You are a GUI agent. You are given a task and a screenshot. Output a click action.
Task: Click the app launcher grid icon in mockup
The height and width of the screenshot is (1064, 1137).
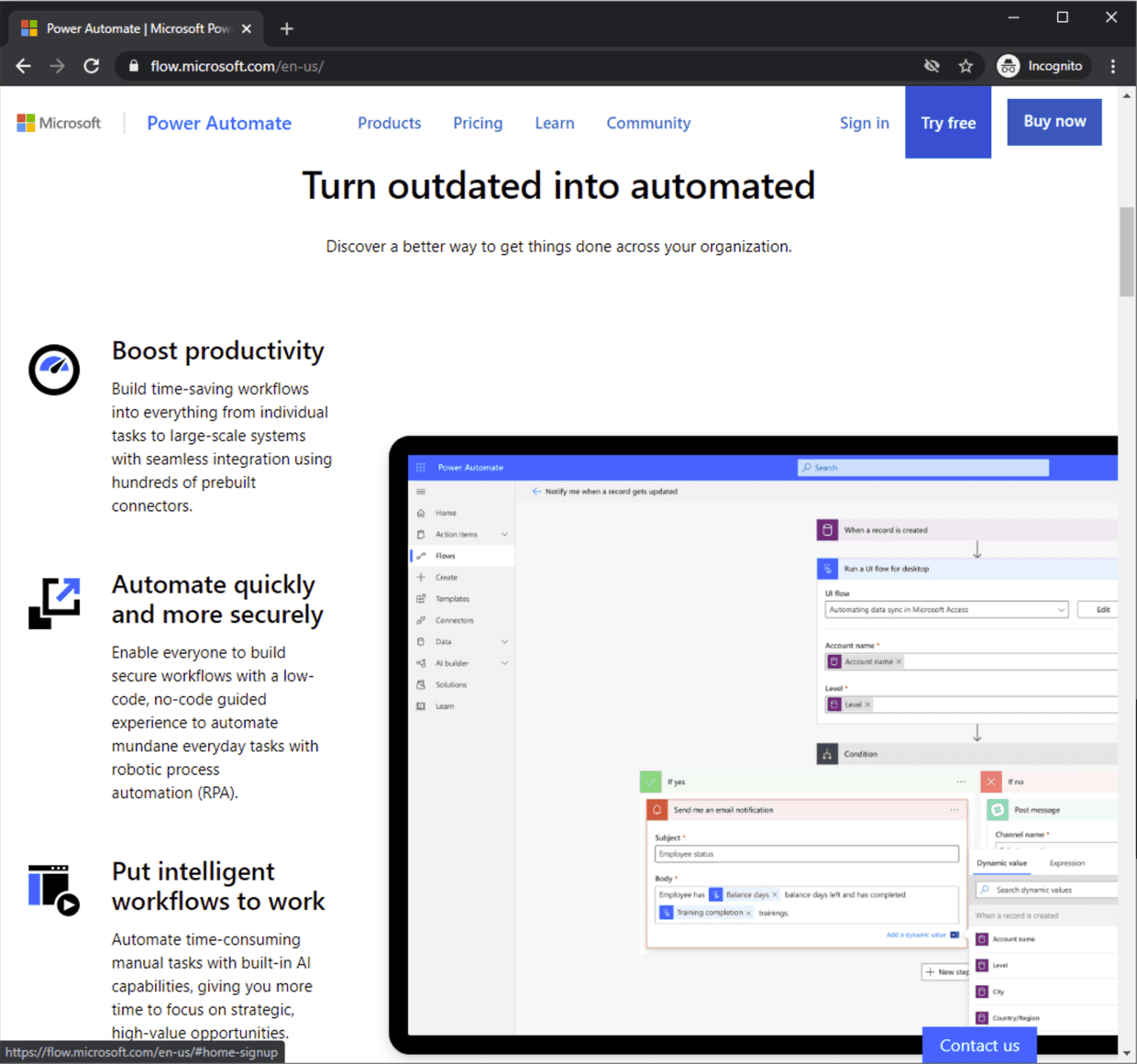click(x=421, y=468)
